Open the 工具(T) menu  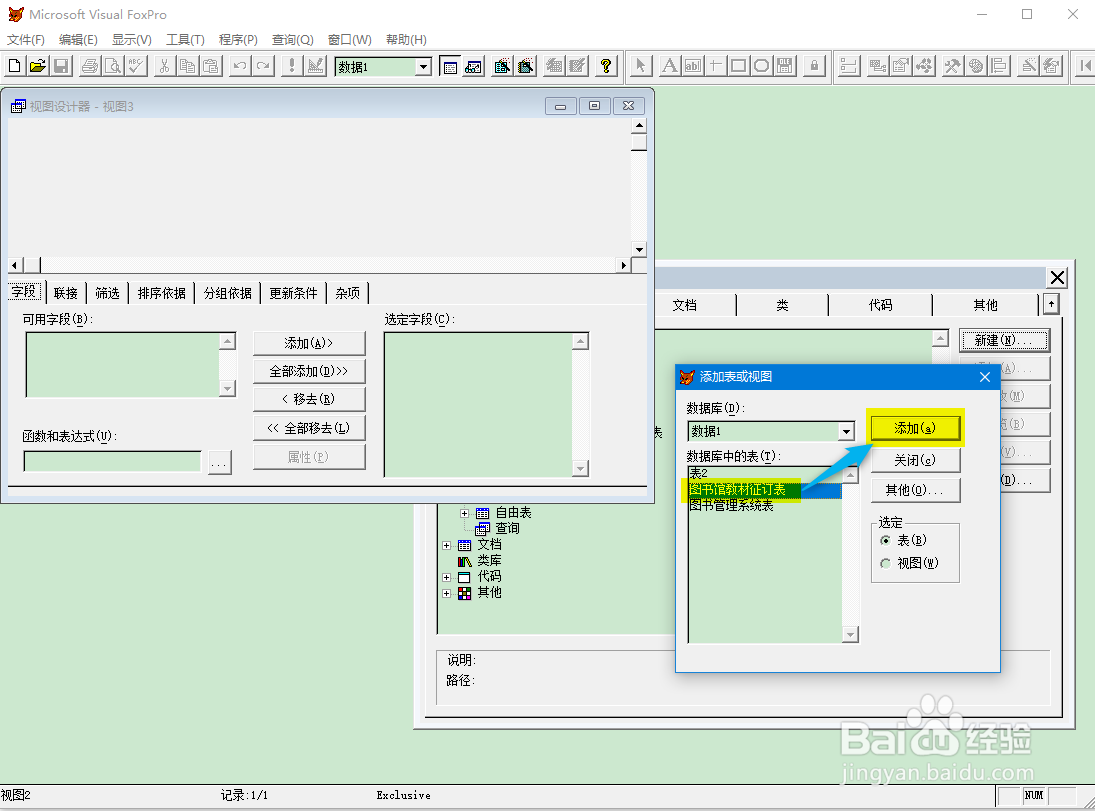coord(185,40)
